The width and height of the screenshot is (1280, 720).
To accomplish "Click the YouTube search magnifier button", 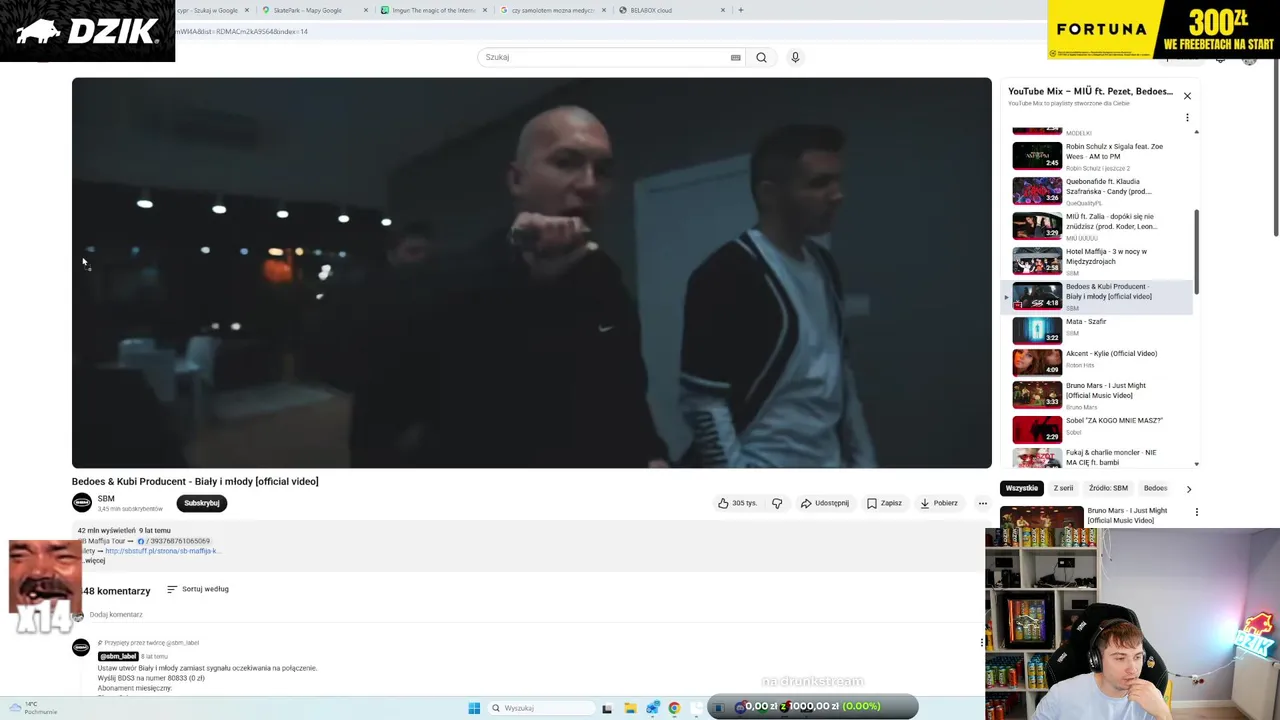I will (761, 57).
